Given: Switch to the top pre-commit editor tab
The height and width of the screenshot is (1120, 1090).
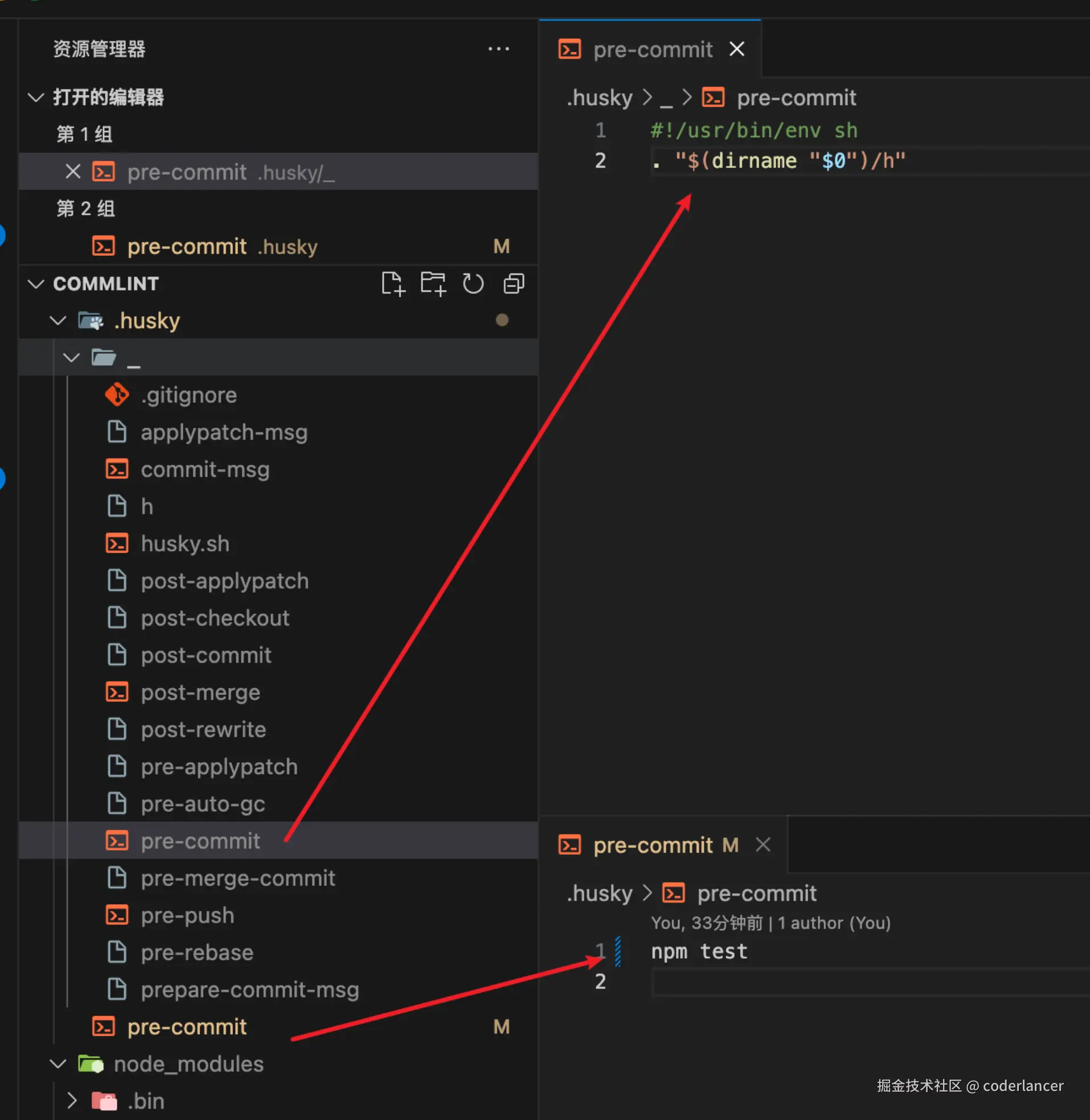Looking at the screenshot, I should [637, 50].
